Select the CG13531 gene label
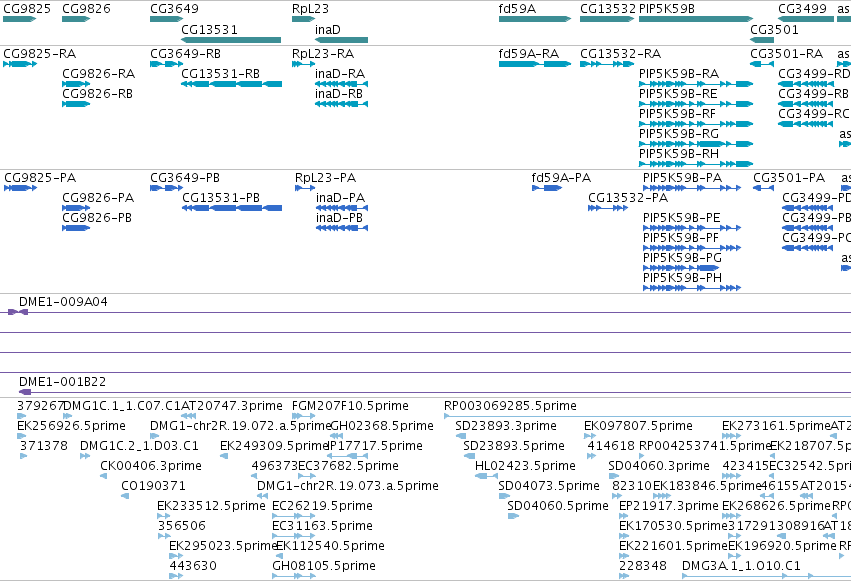The height and width of the screenshot is (581, 851). [x=209, y=29]
